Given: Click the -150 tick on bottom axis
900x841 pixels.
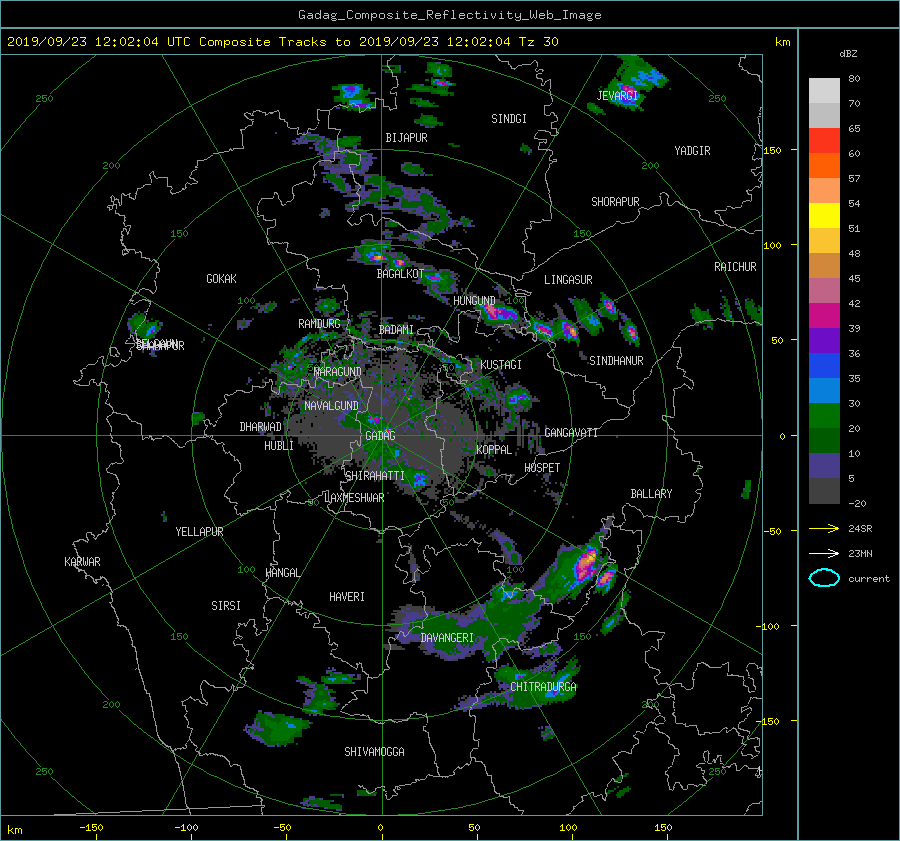Looking at the screenshot, I should pos(91,828).
